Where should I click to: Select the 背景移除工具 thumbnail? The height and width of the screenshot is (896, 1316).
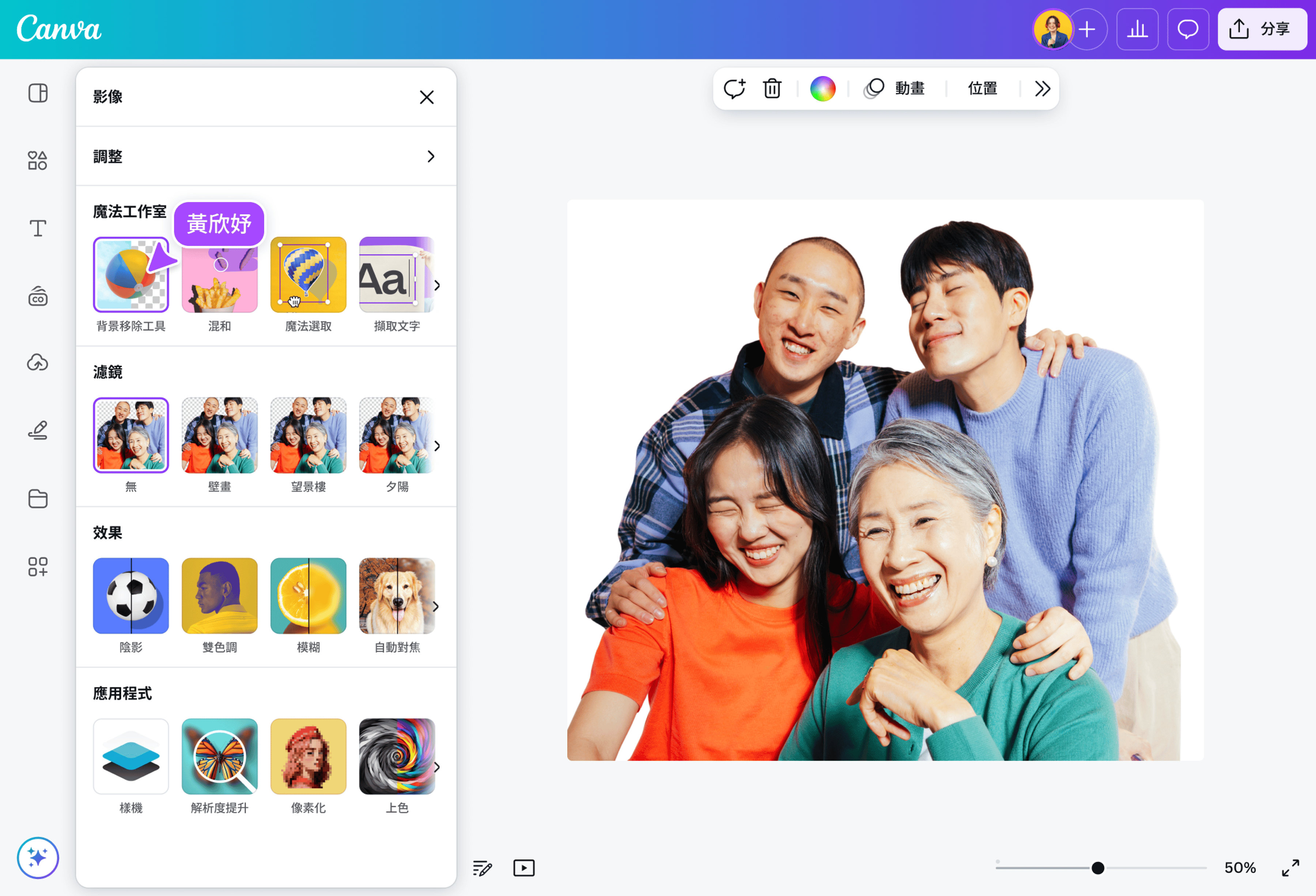point(131,275)
